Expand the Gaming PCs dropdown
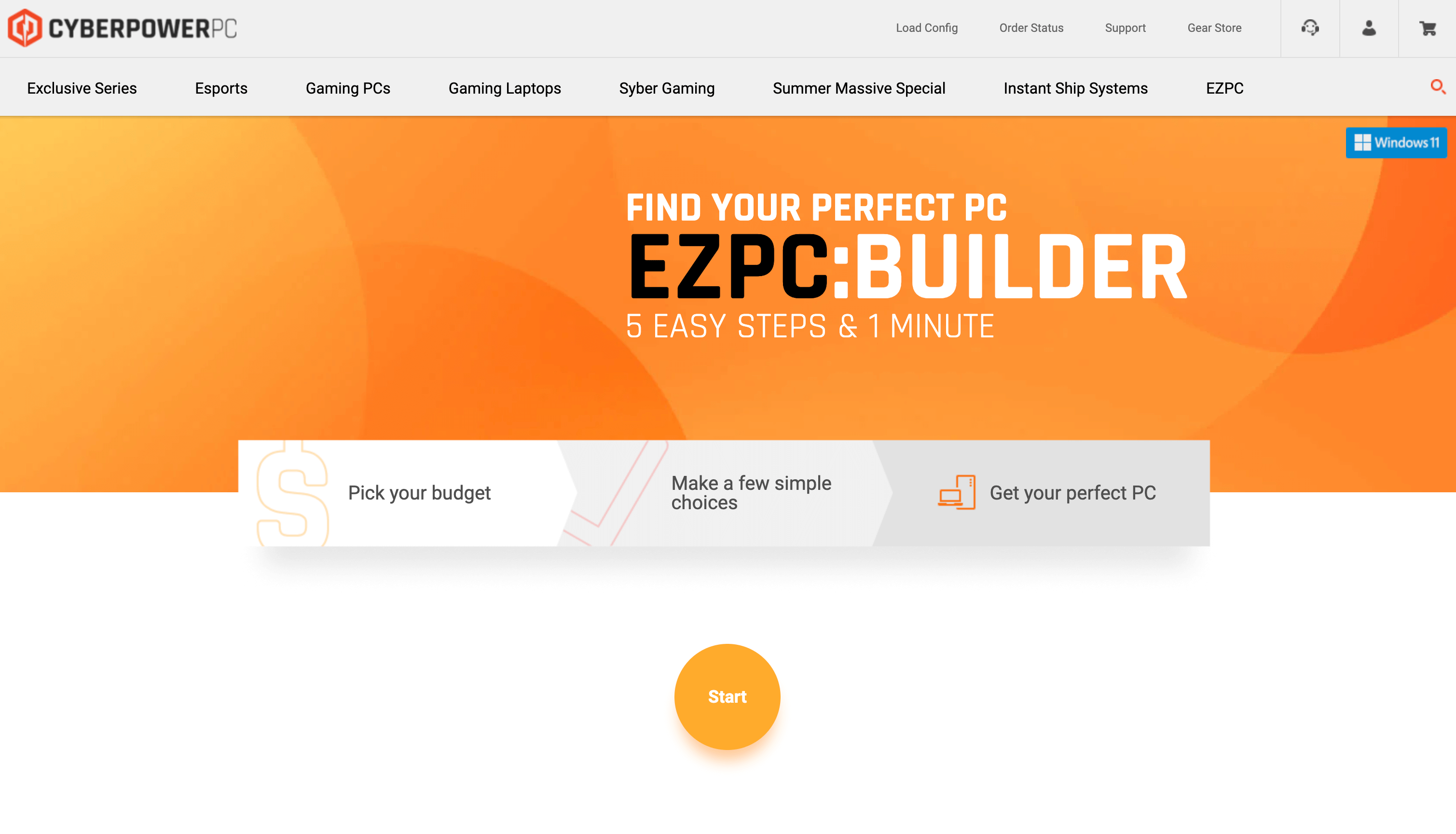This screenshot has width=1456, height=834. (347, 88)
